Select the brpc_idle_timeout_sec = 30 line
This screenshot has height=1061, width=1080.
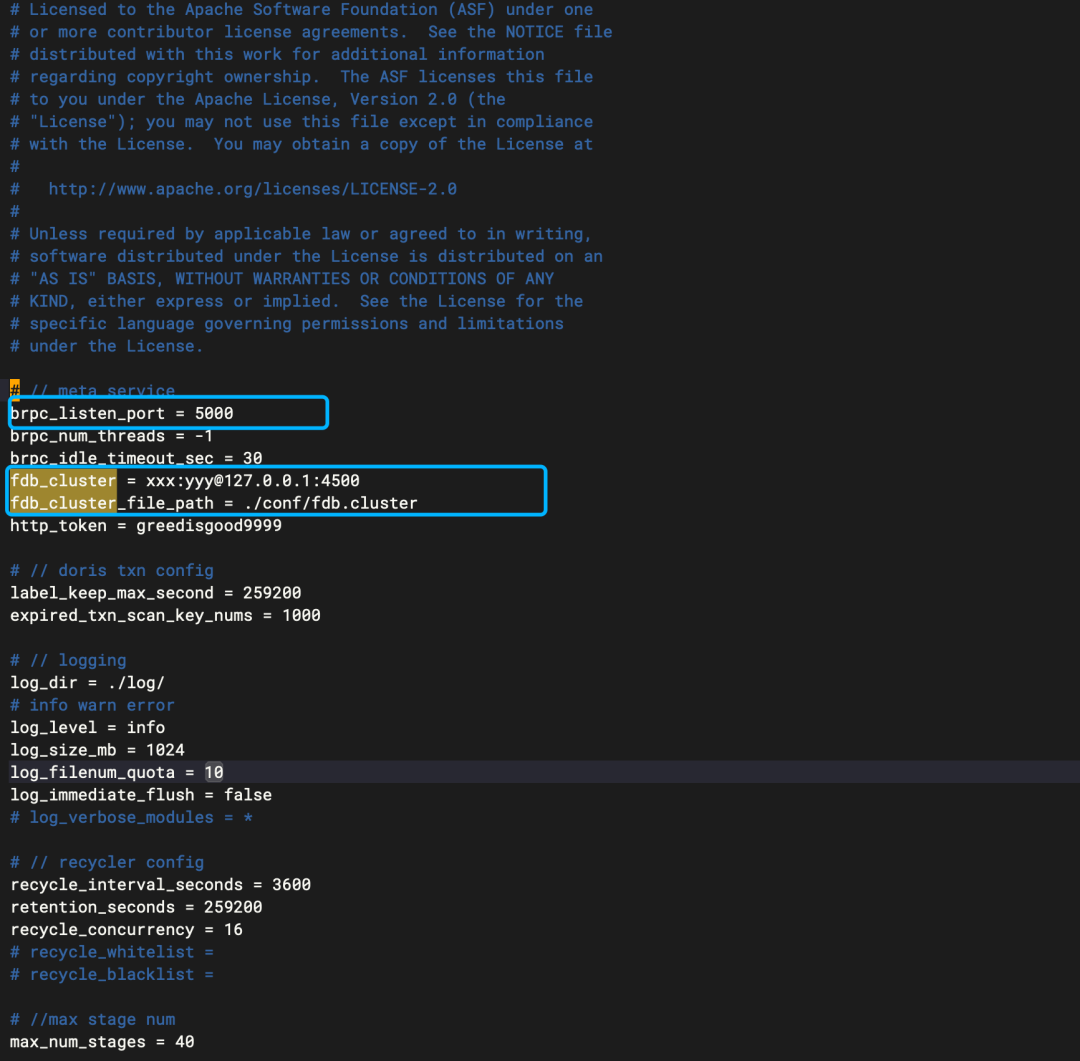point(136,458)
